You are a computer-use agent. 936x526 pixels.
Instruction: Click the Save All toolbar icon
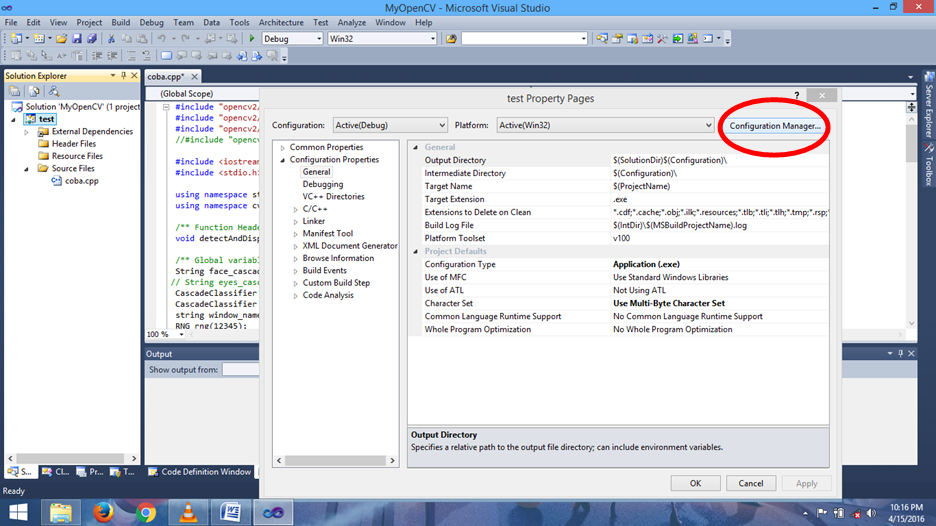(x=92, y=39)
